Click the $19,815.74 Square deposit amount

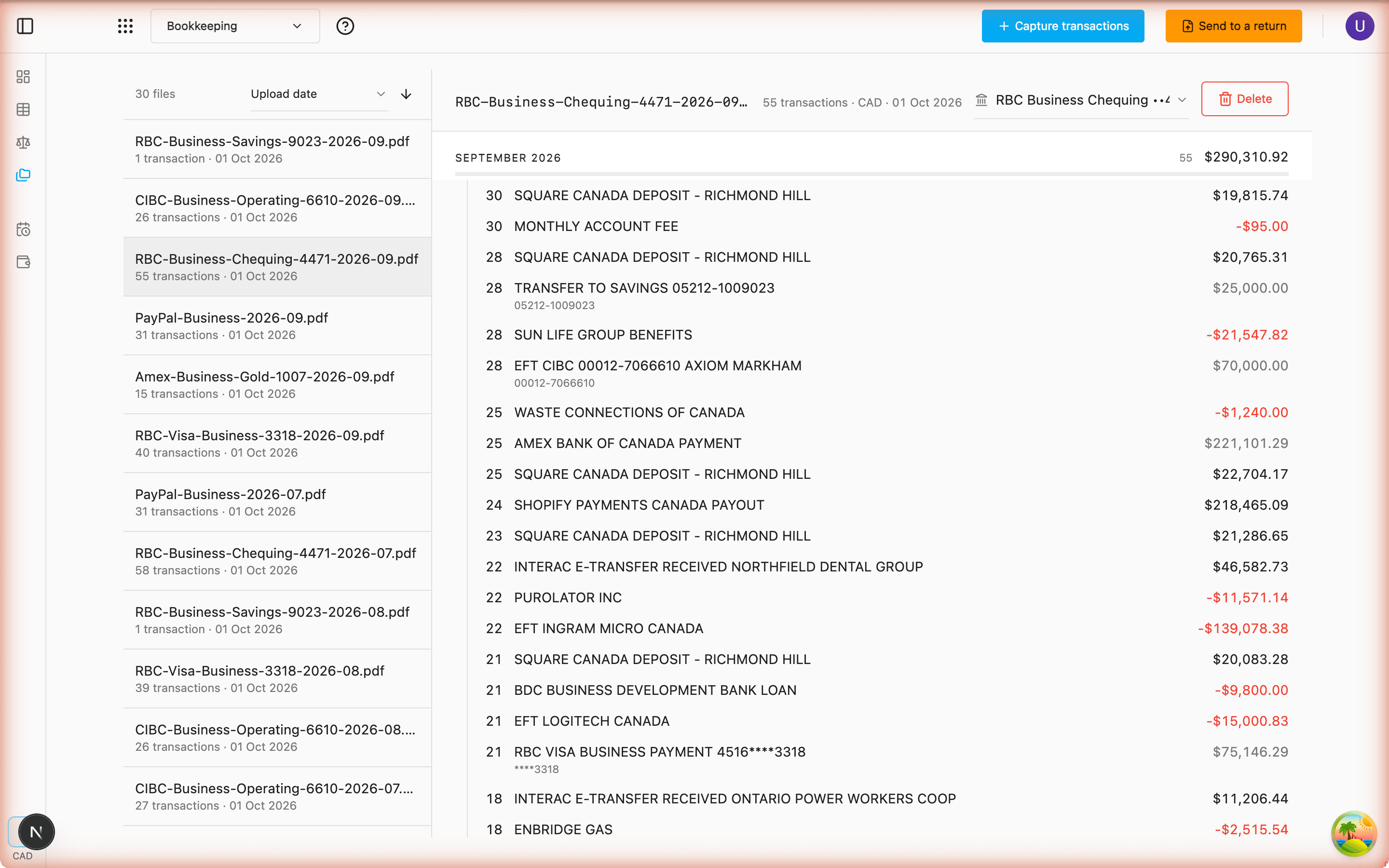pyautogui.click(x=1250, y=196)
